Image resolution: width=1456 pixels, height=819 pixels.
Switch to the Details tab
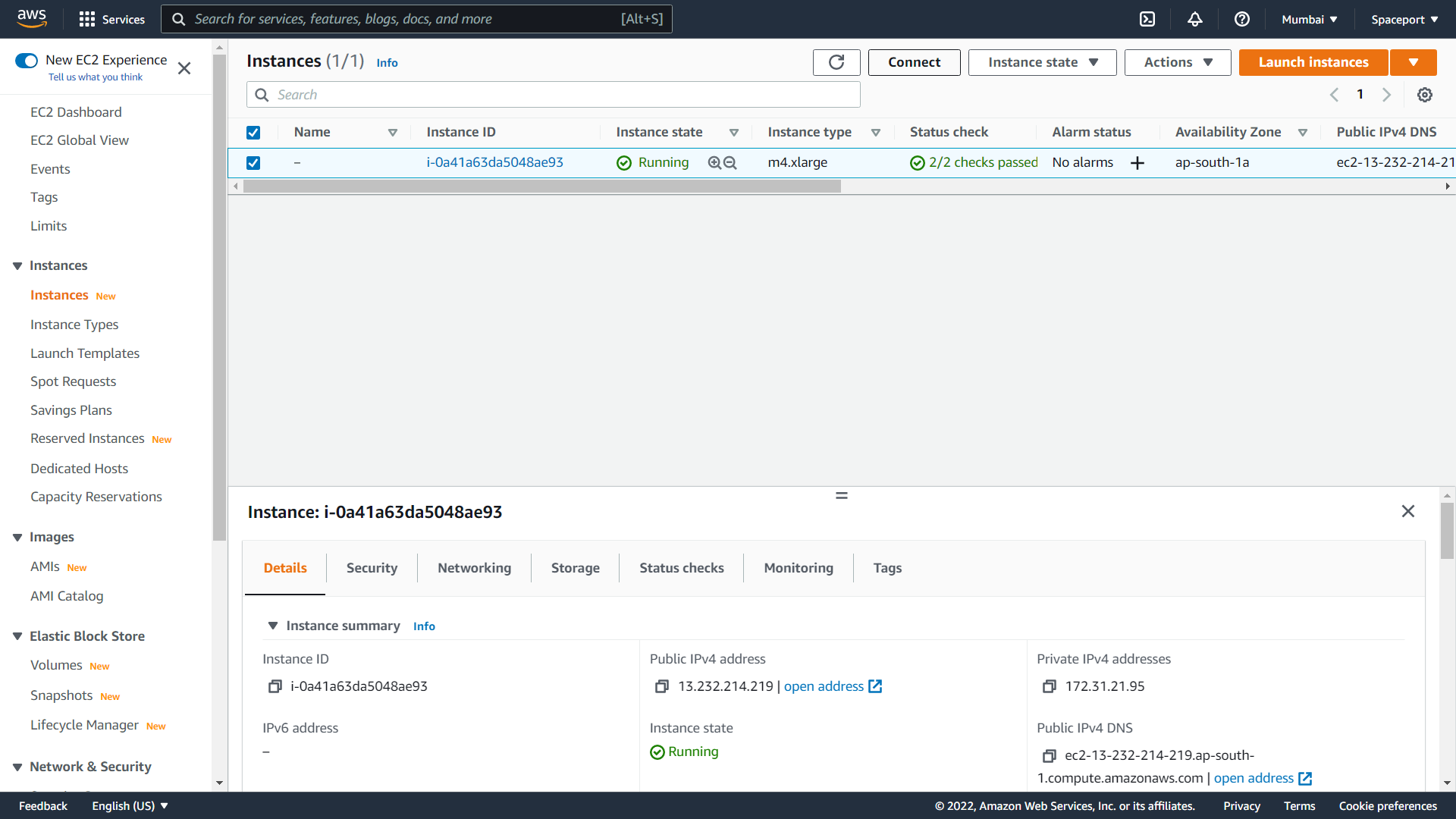click(285, 568)
